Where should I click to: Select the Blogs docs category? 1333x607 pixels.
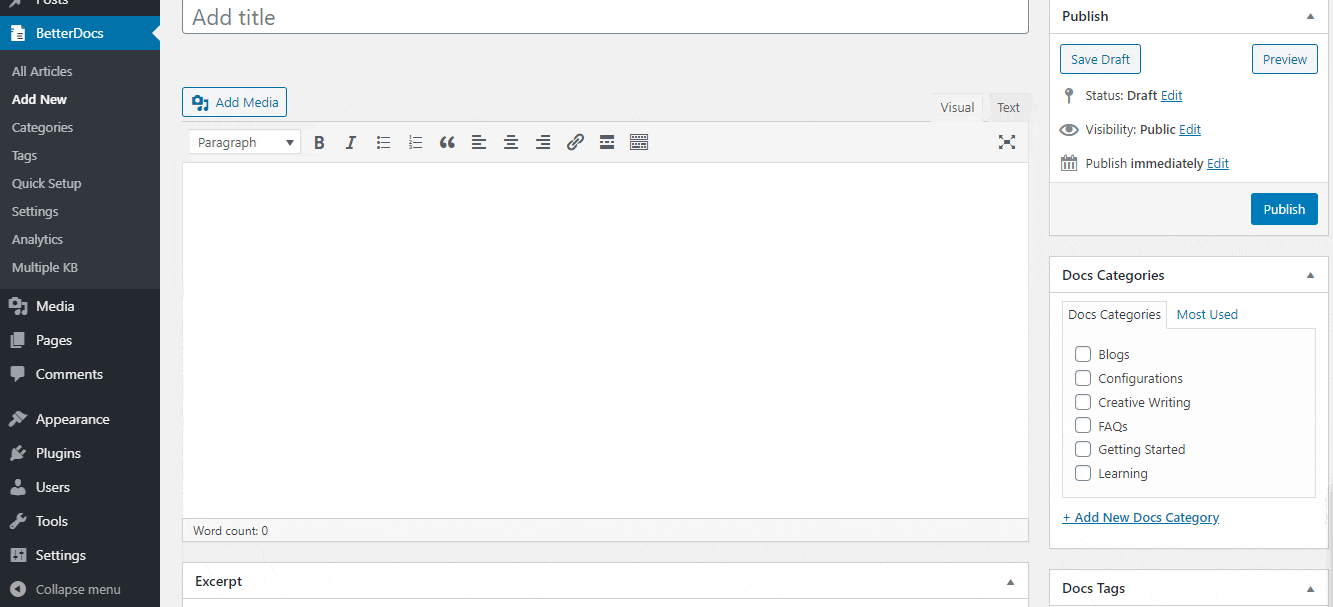click(x=1083, y=354)
